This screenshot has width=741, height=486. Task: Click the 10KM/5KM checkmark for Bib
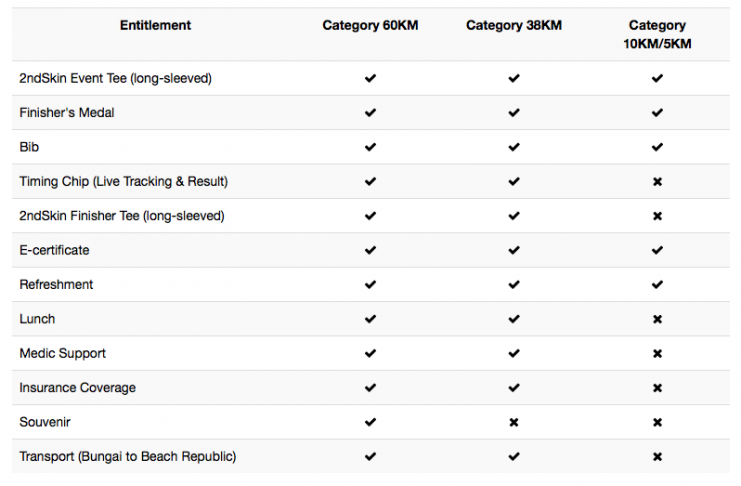click(657, 147)
